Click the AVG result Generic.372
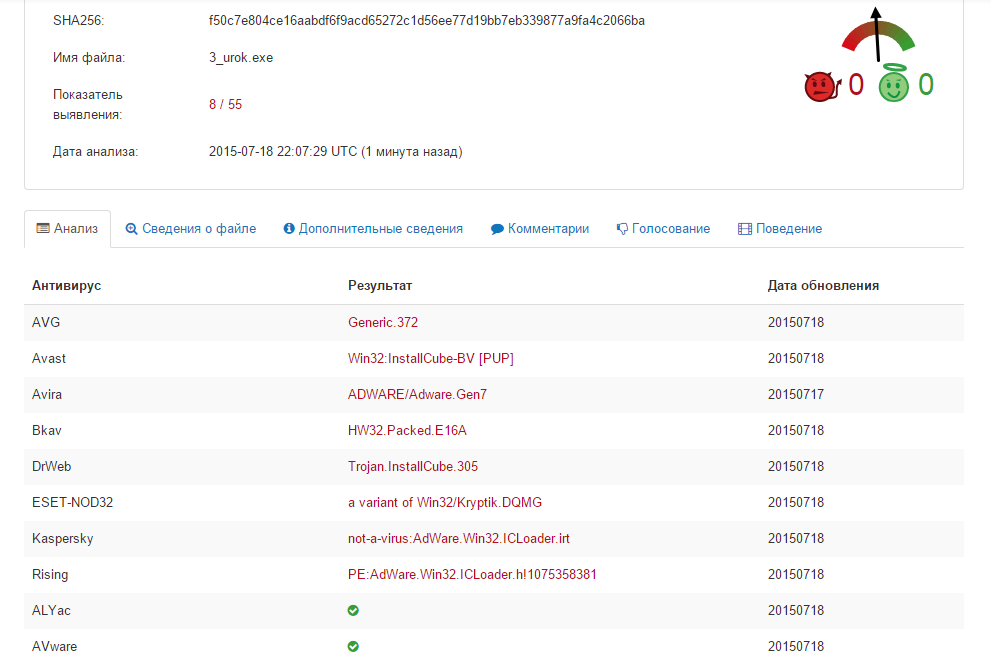The image size is (991, 659). [x=383, y=322]
